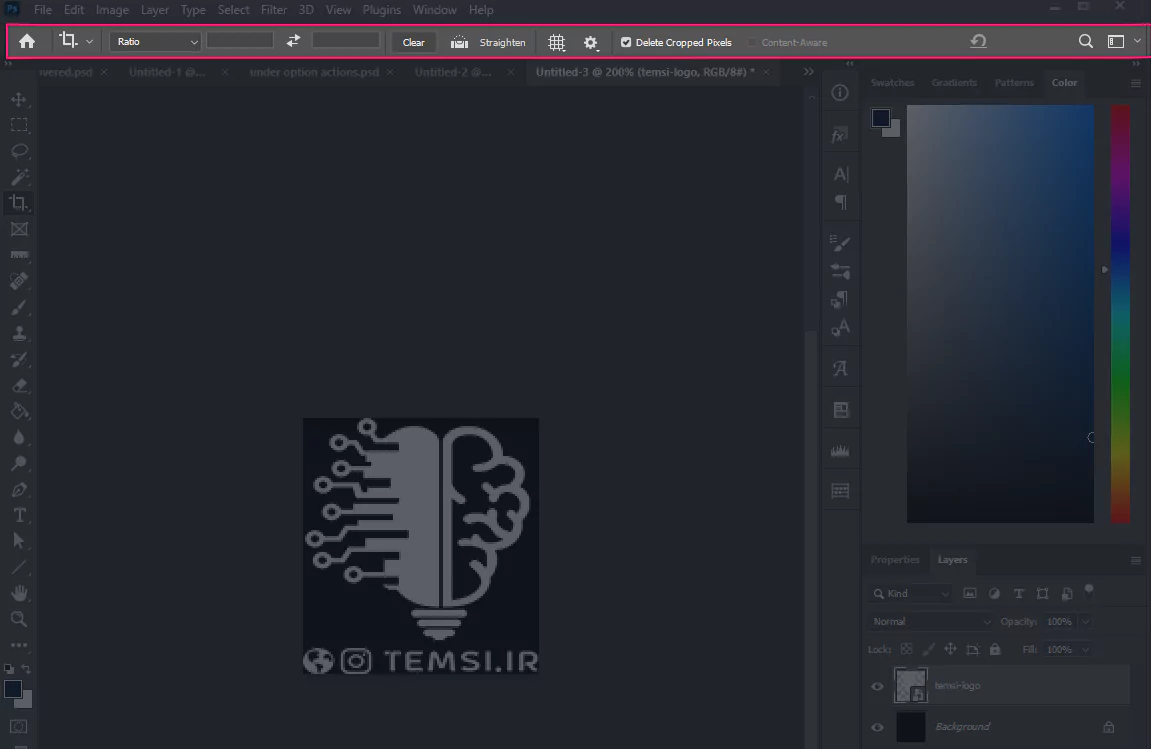Select the Zoom tool in toolbar
The height and width of the screenshot is (749, 1151).
(19, 619)
